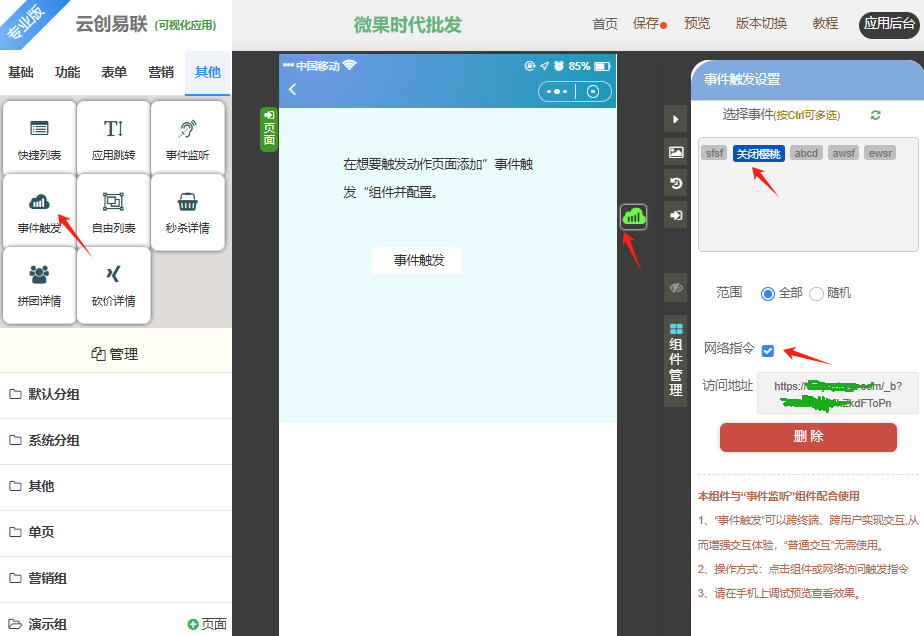Toggle the 网络指令 checkbox
924x636 pixels.
tap(768, 351)
